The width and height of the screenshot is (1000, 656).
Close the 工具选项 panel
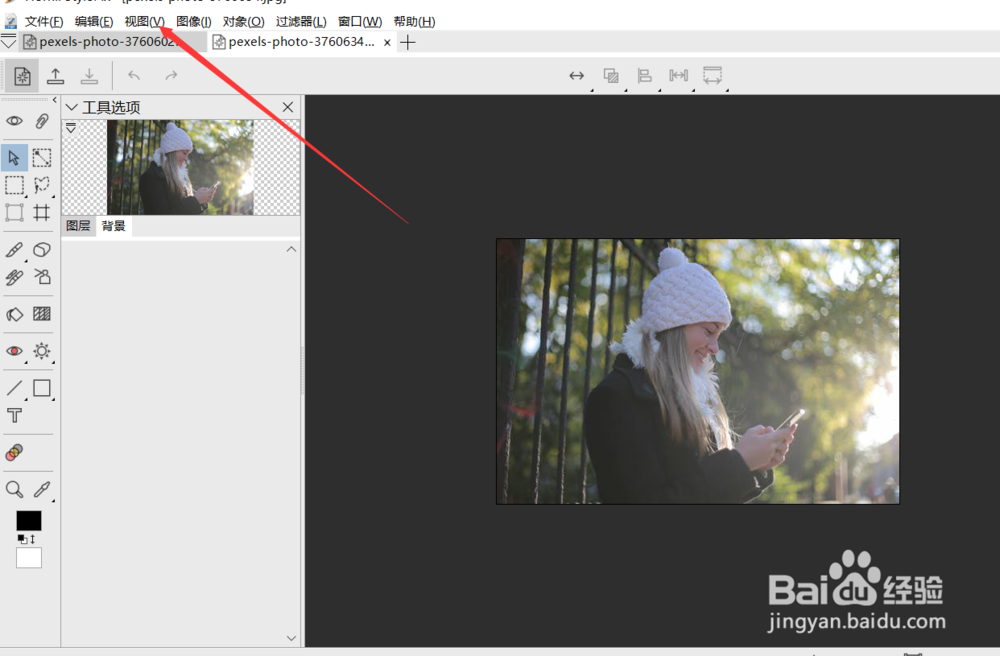[x=288, y=107]
